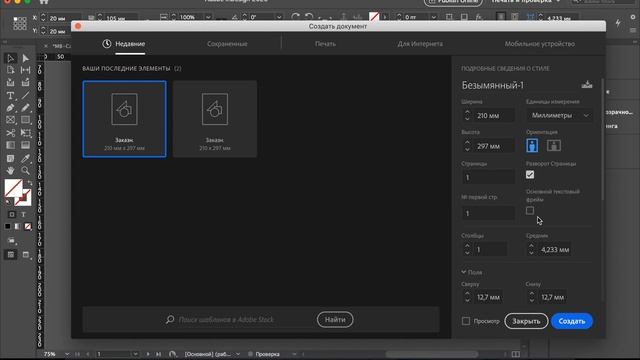Tick the Просмотр checkbox
The height and width of the screenshot is (360, 640).
tap(466, 321)
